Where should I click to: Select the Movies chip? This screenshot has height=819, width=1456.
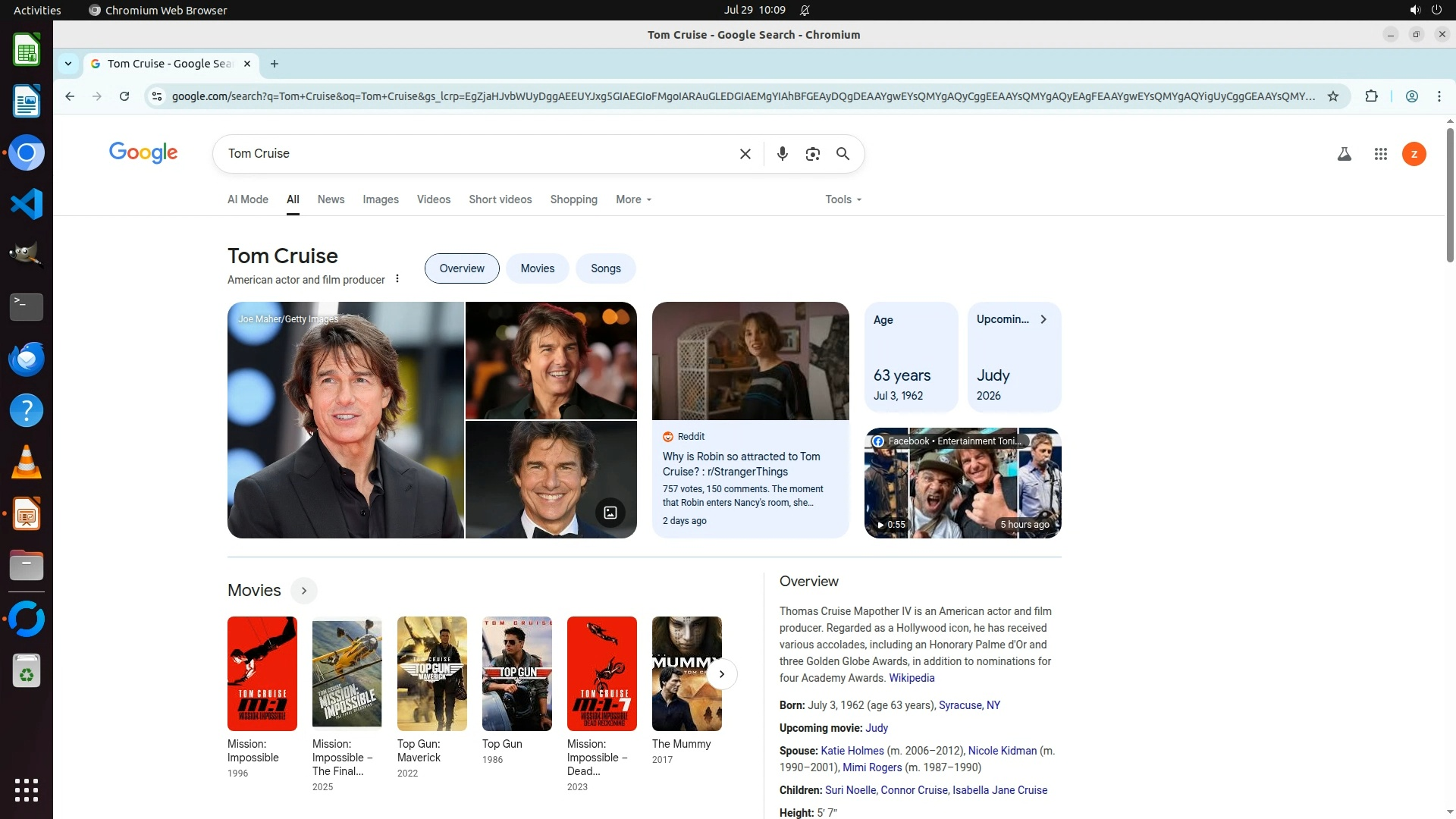pos(537,268)
